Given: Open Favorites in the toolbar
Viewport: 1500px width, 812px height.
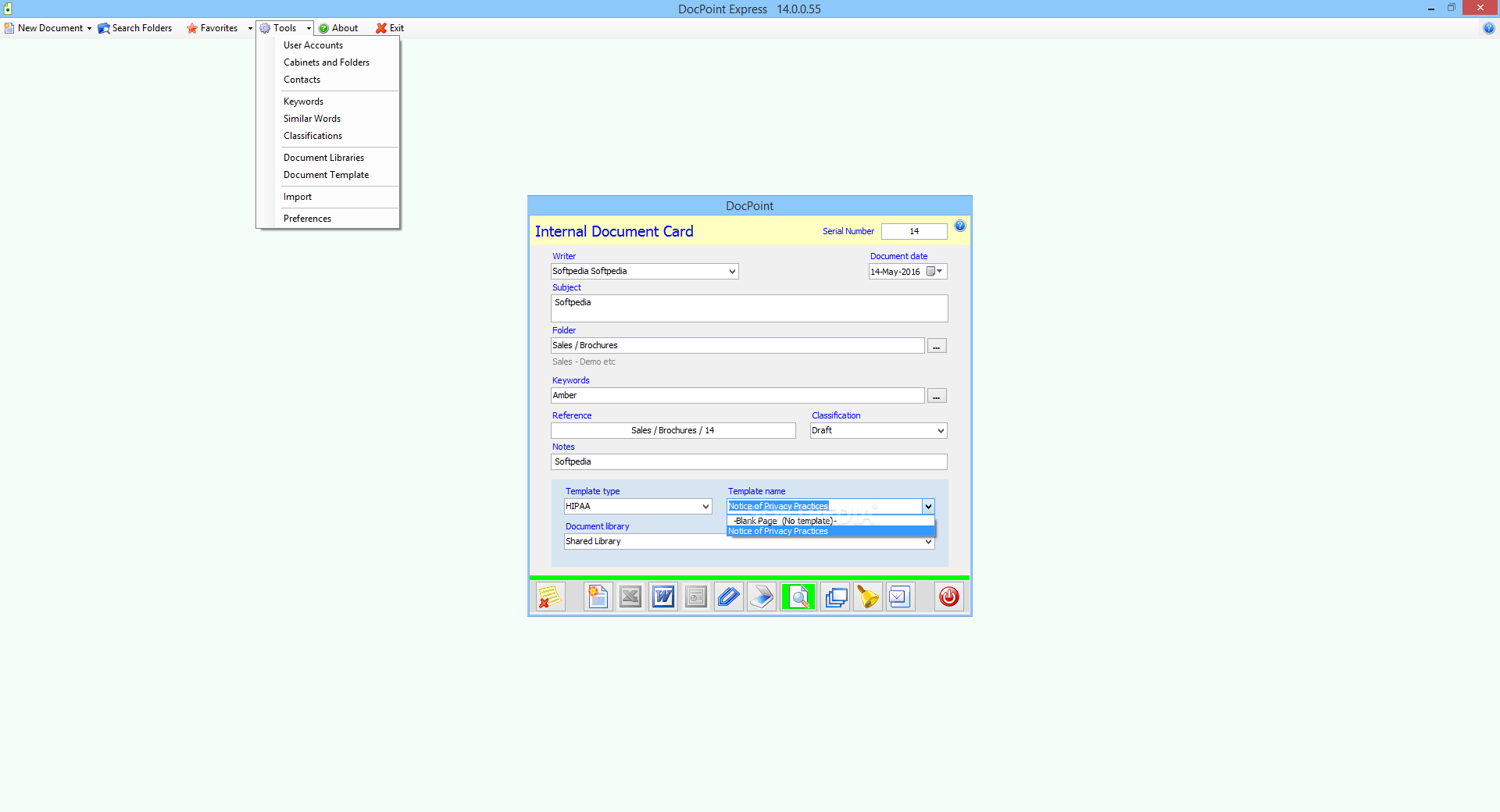Looking at the screenshot, I should pos(212,28).
